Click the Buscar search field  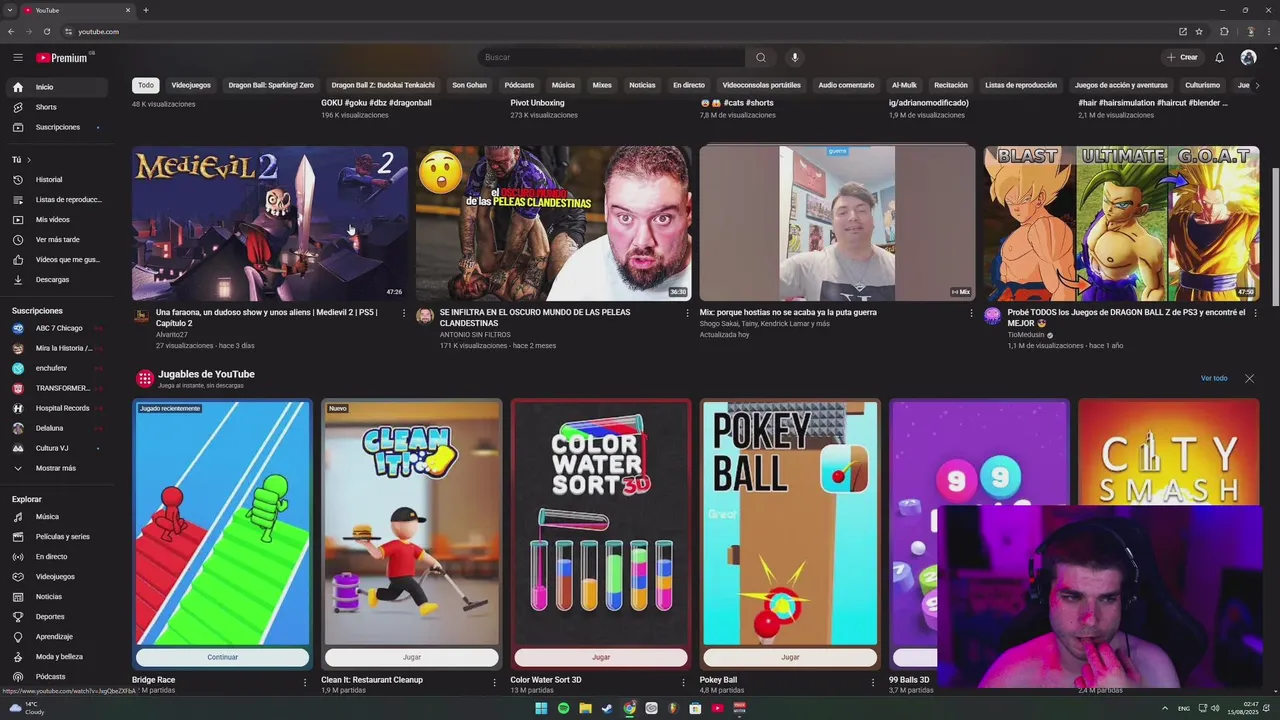pyautogui.click(x=610, y=57)
